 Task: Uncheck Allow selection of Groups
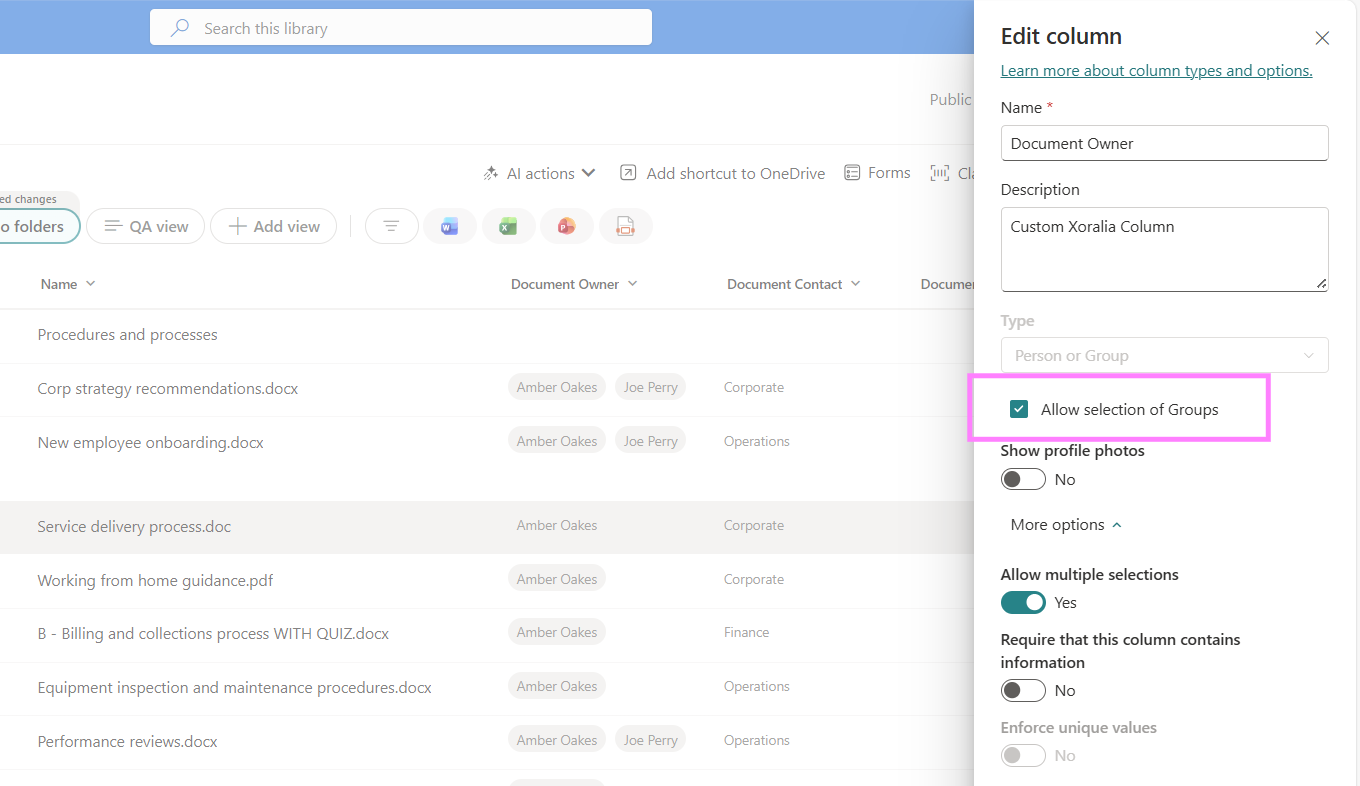[x=1019, y=409]
